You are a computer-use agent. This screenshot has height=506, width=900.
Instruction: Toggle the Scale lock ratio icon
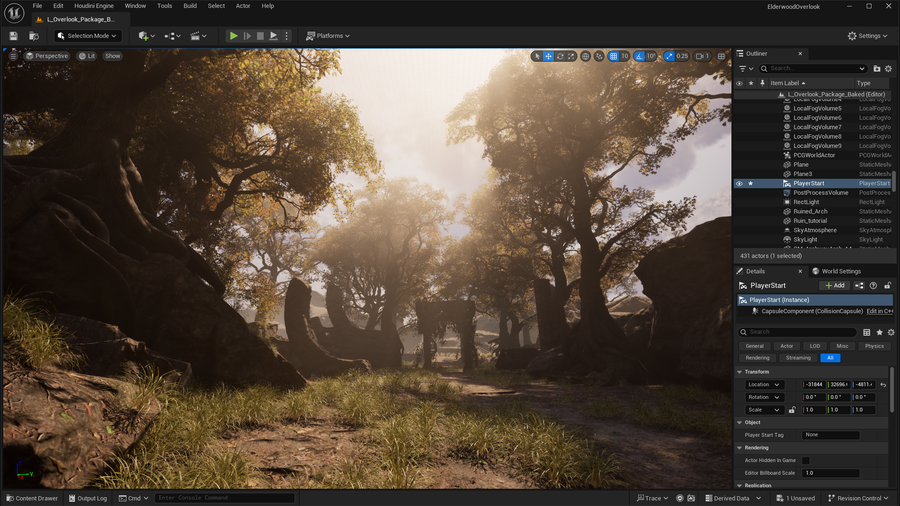pos(792,410)
